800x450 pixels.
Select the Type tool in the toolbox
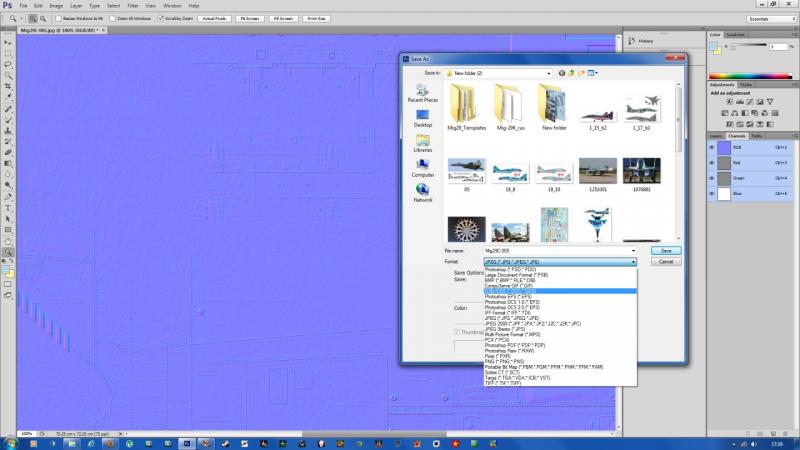[x=8, y=208]
